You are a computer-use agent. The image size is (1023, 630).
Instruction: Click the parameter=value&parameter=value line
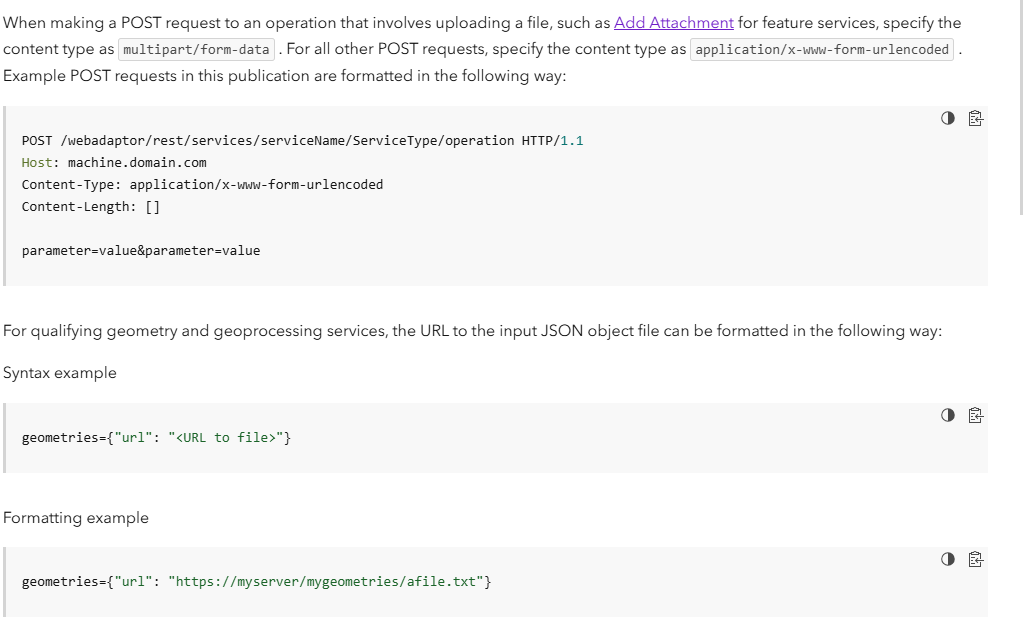pyautogui.click(x=140, y=250)
